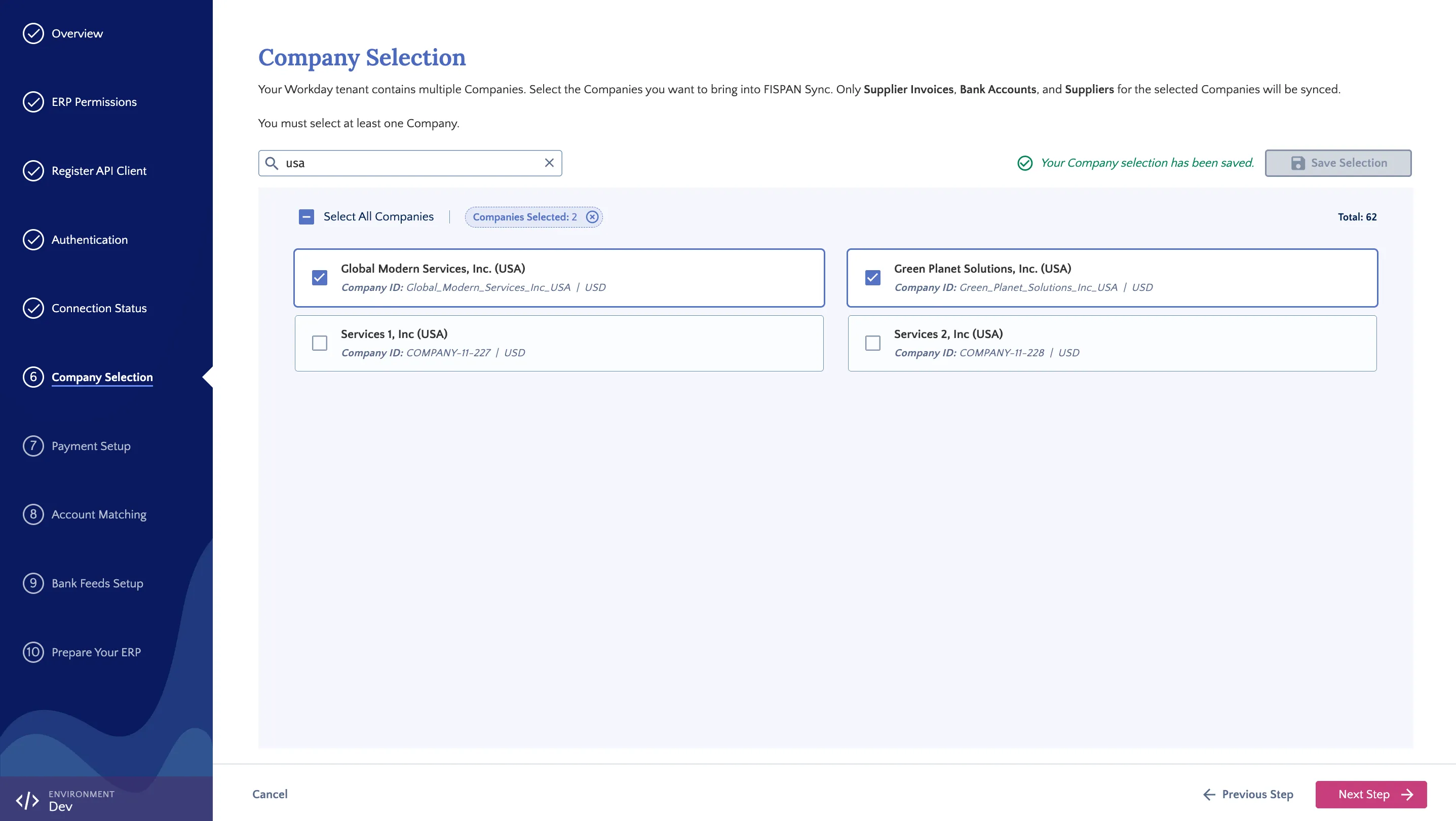
Task: Click the Companies Selected: 2 chip
Action: coord(533,217)
